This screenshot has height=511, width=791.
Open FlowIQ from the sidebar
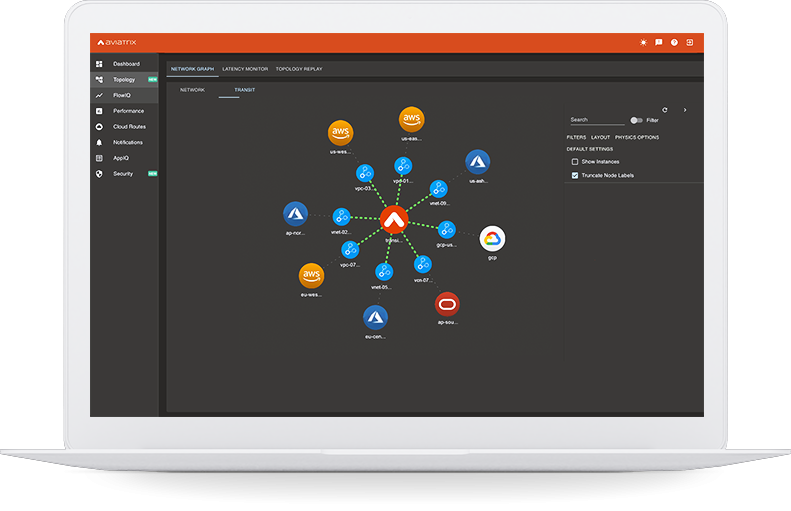pos(124,95)
